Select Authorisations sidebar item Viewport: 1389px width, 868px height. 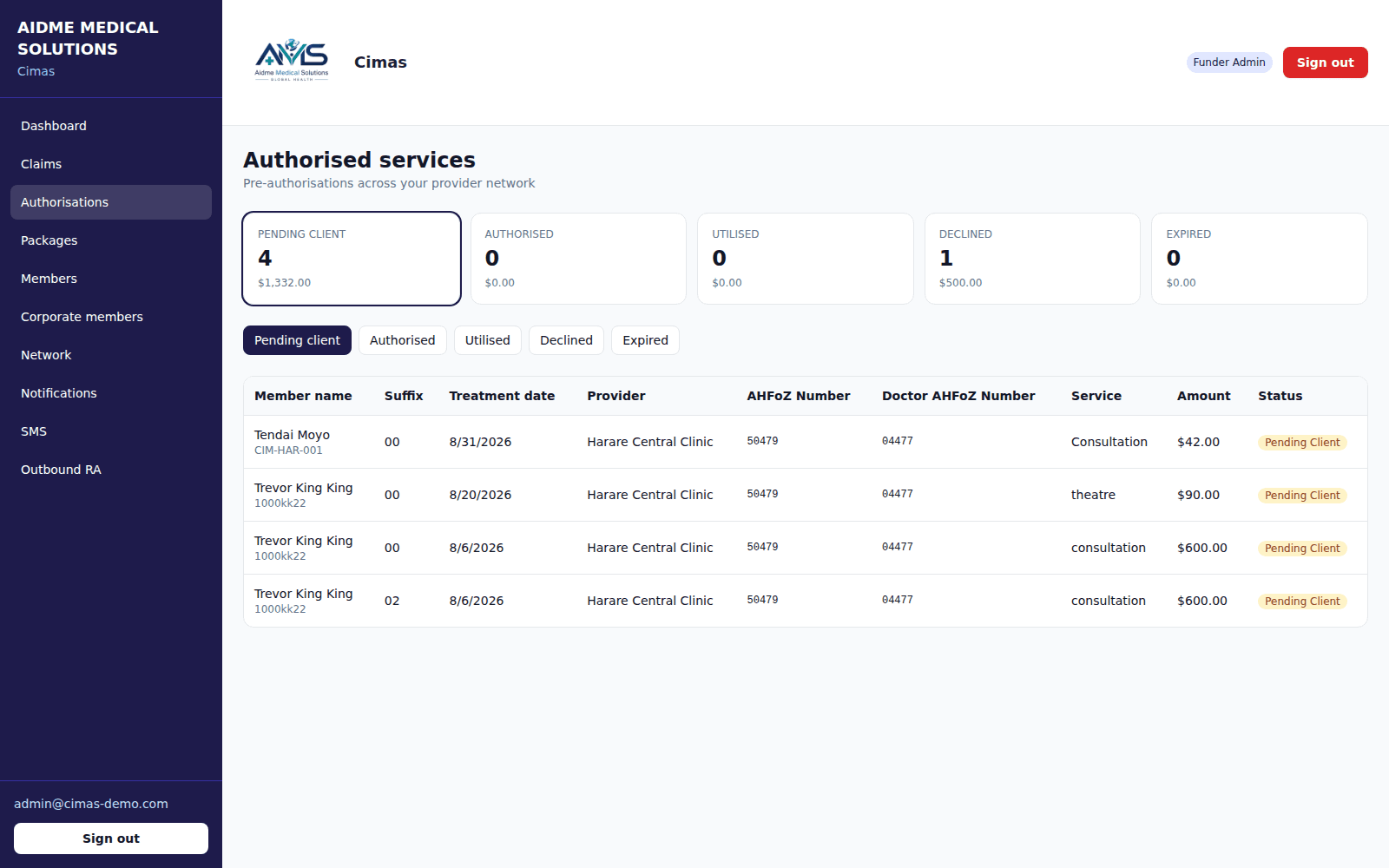[x=111, y=202]
